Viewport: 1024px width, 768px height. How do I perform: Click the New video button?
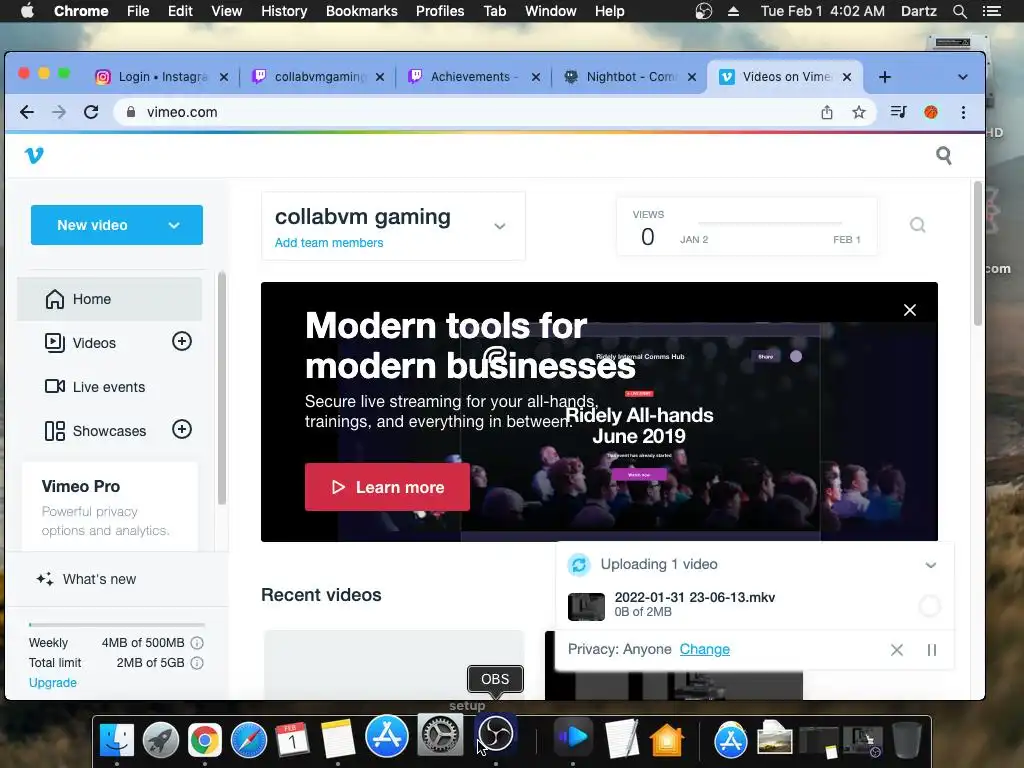116,225
